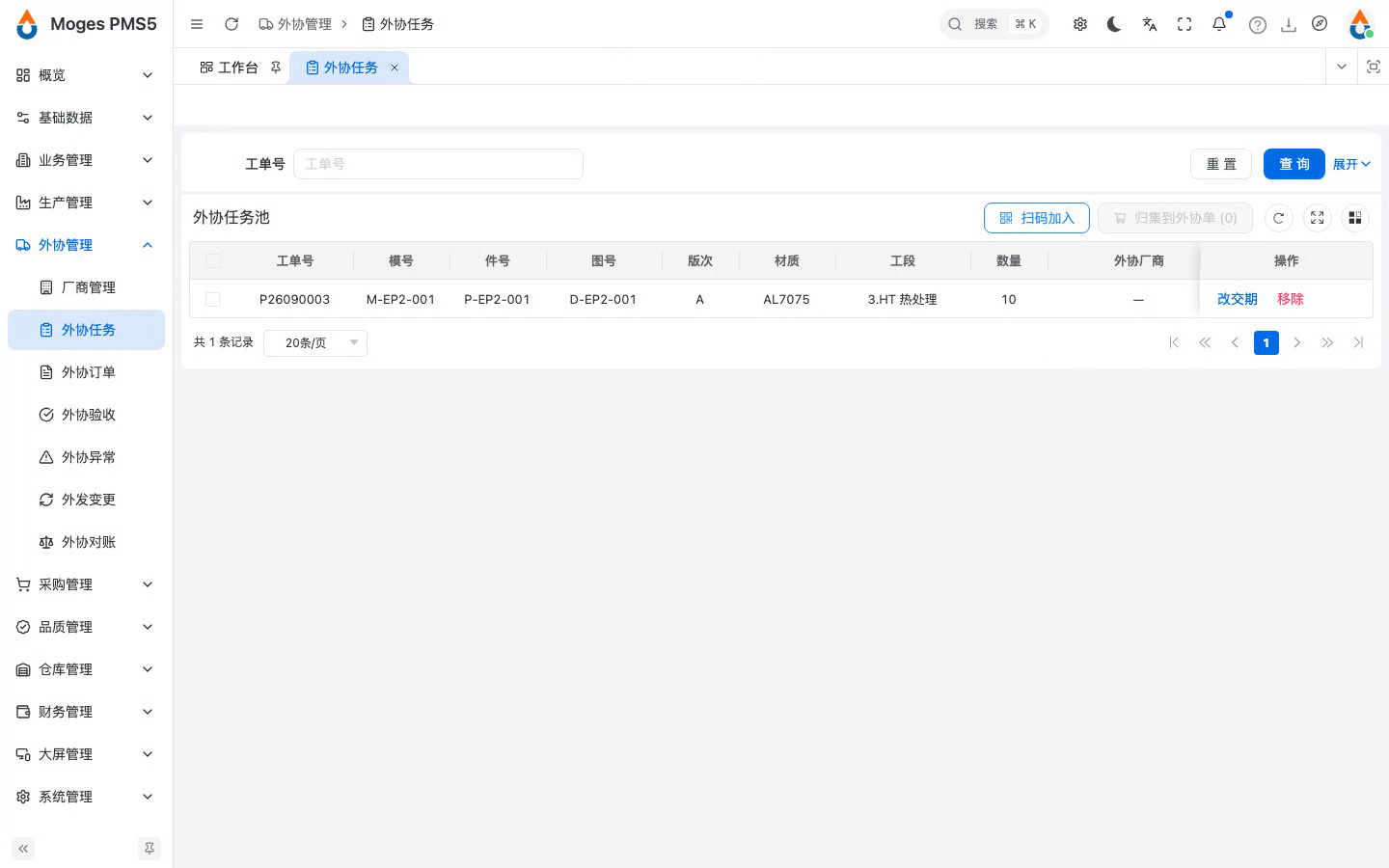Open the language translation icon
This screenshot has height=868, width=1389.
pyautogui.click(x=1150, y=24)
